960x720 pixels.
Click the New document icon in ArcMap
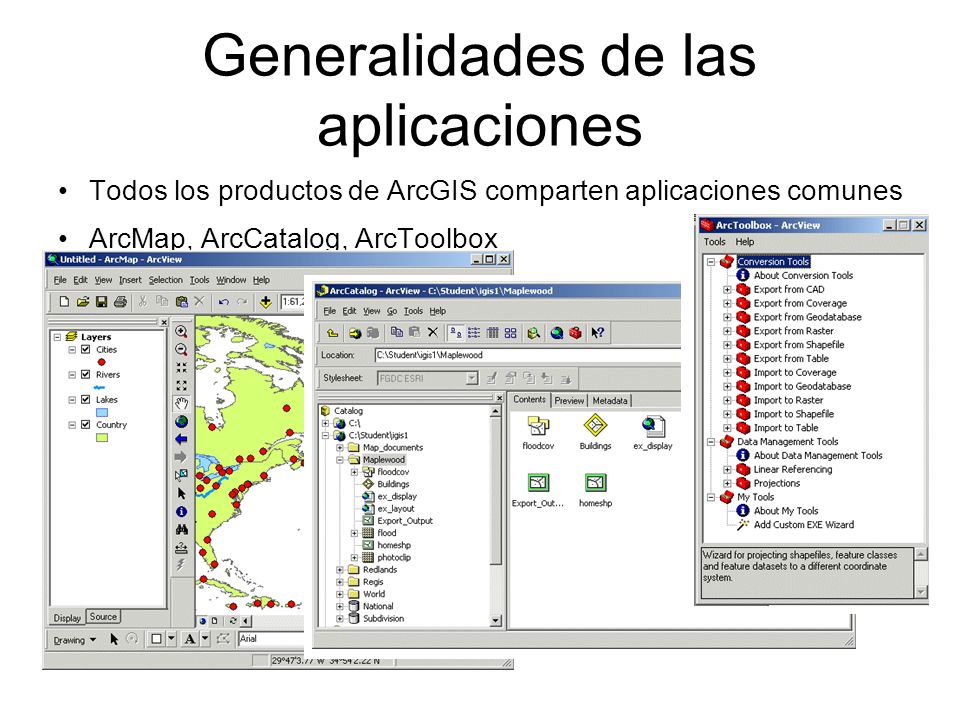pyautogui.click(x=64, y=301)
